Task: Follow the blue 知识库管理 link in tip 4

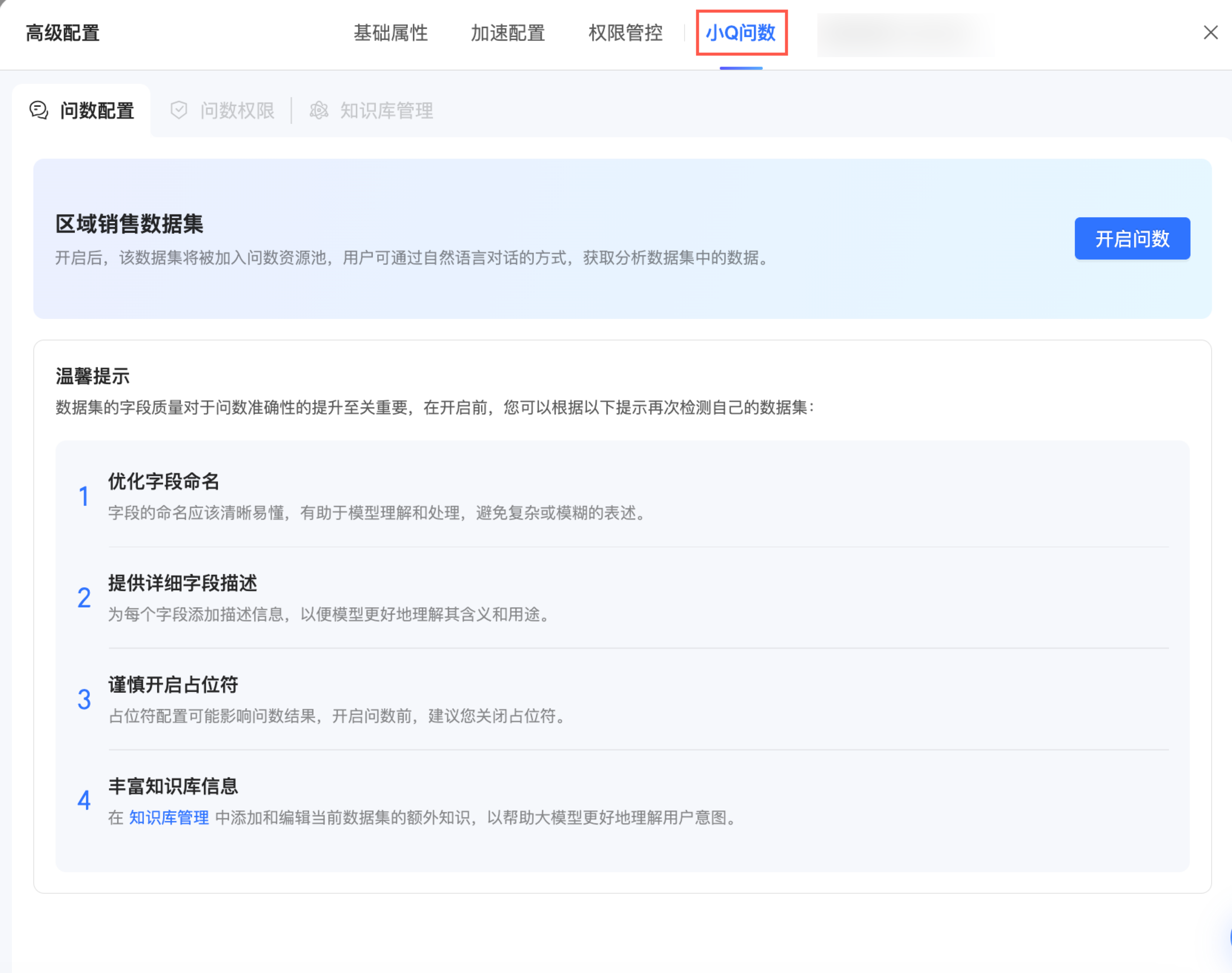Action: (x=169, y=818)
